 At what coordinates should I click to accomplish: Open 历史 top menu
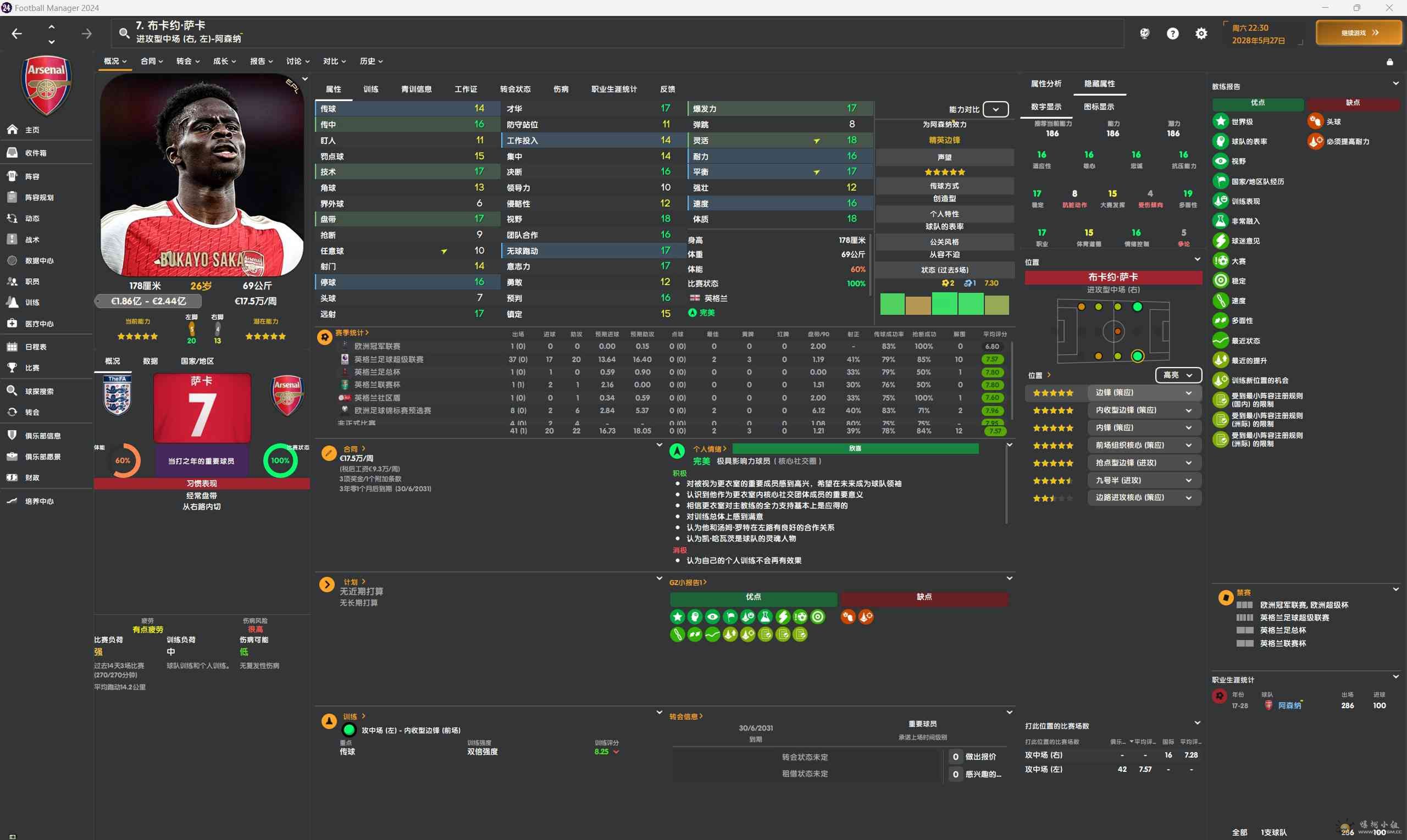point(372,61)
